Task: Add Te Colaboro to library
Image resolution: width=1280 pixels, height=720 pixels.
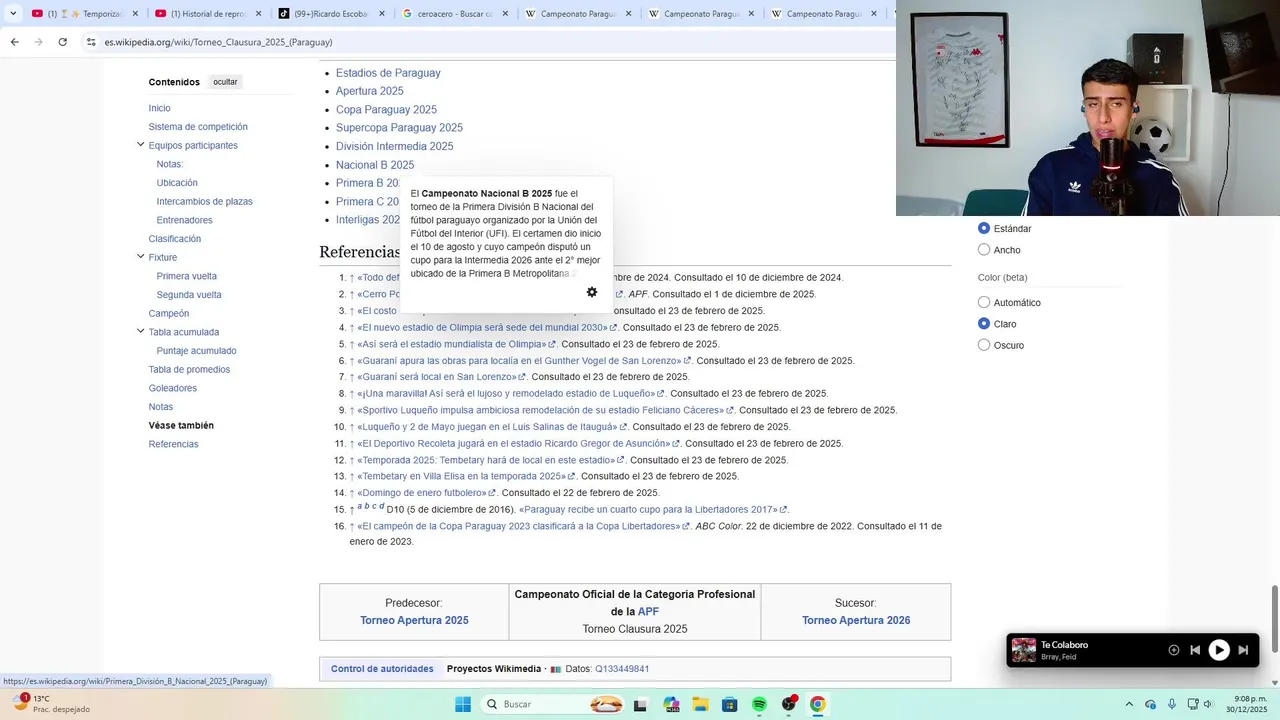Action: click(x=1174, y=650)
